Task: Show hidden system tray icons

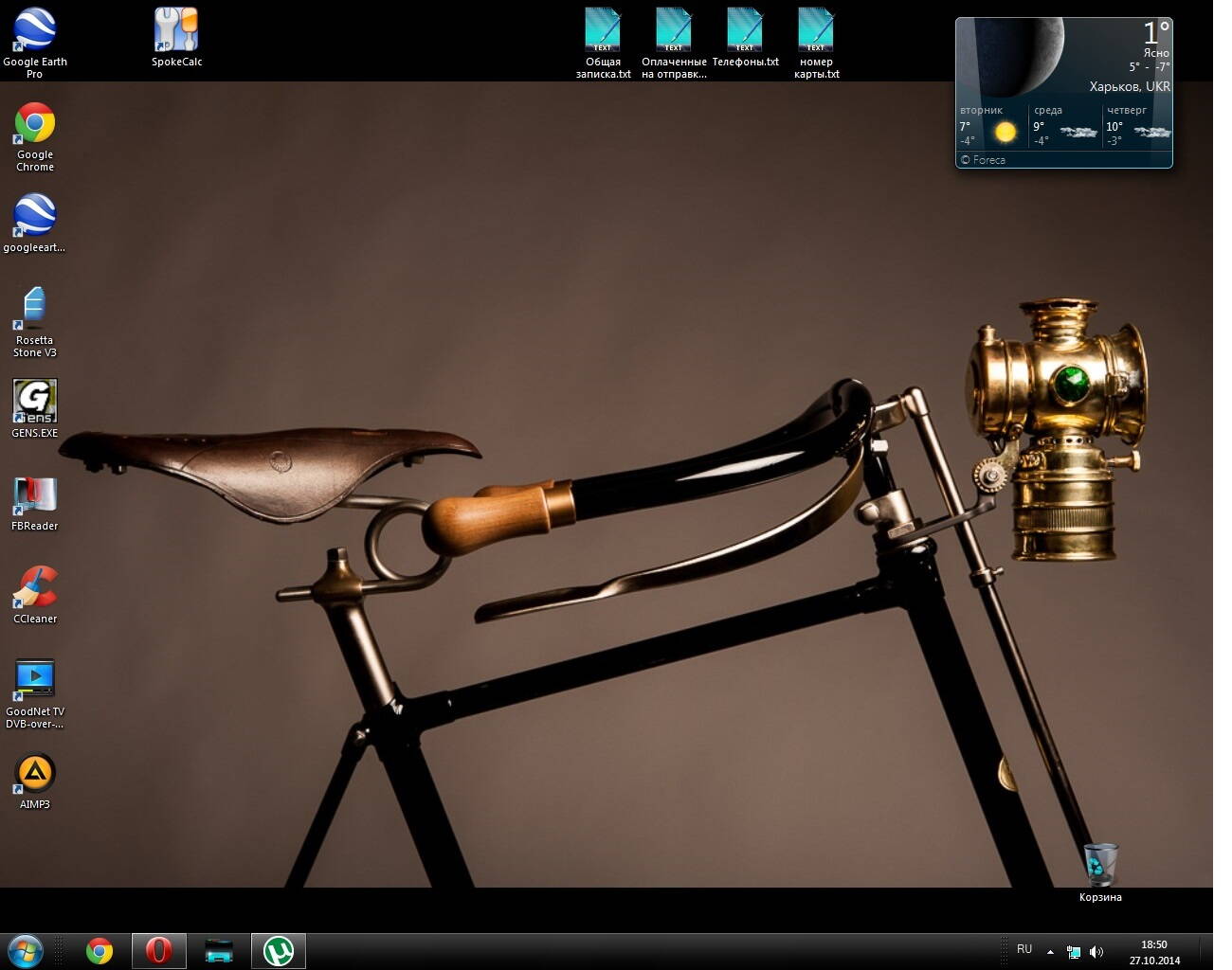Action: 1050,951
